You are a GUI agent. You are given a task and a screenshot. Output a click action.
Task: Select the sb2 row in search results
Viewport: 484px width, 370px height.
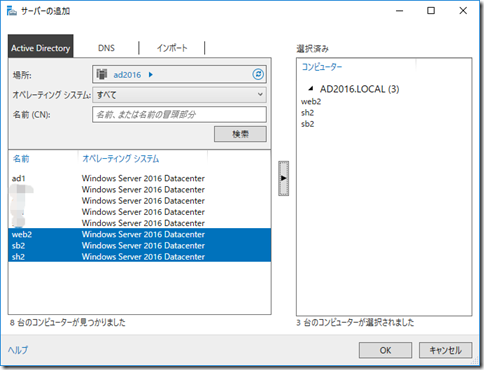point(140,245)
